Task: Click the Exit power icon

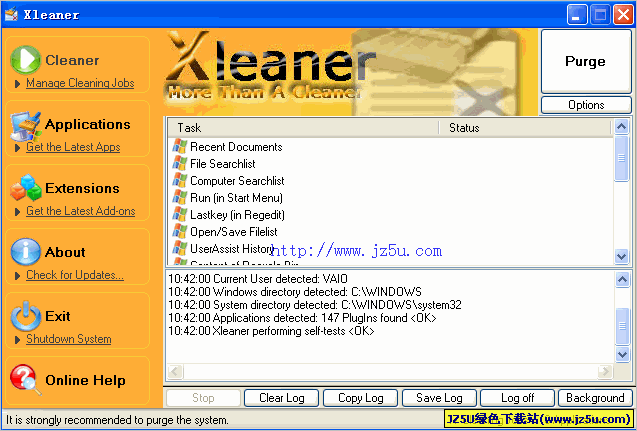Action: point(26,316)
